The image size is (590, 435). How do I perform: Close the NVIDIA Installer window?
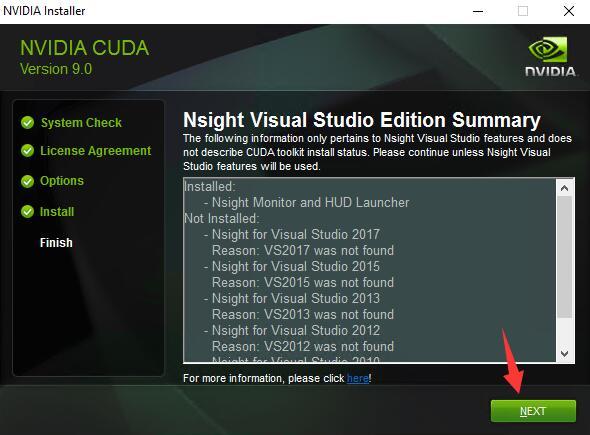click(x=569, y=11)
